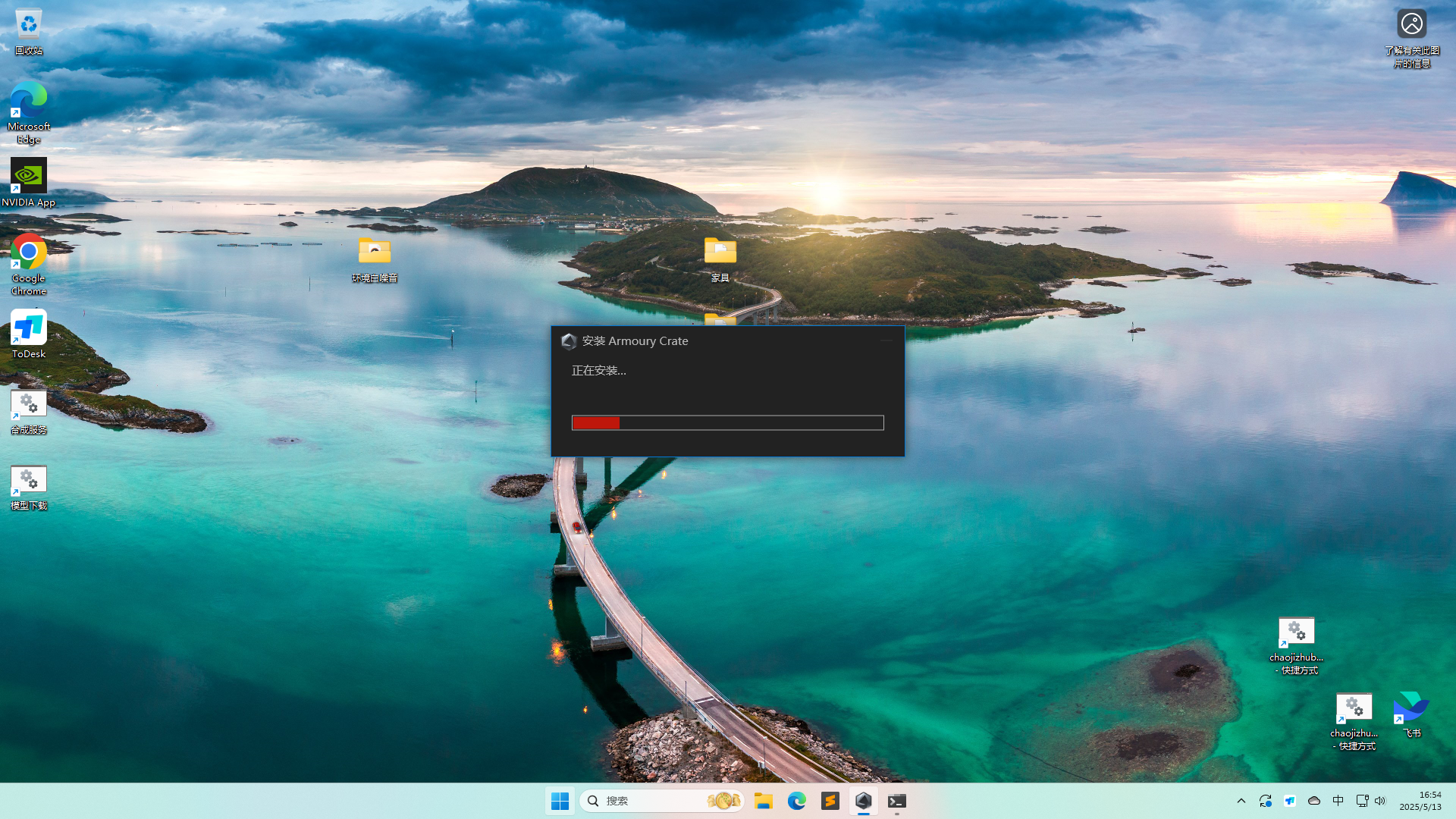This screenshot has width=1456, height=819.
Task: Click the Bing highlight inside the search box
Action: [x=724, y=800]
